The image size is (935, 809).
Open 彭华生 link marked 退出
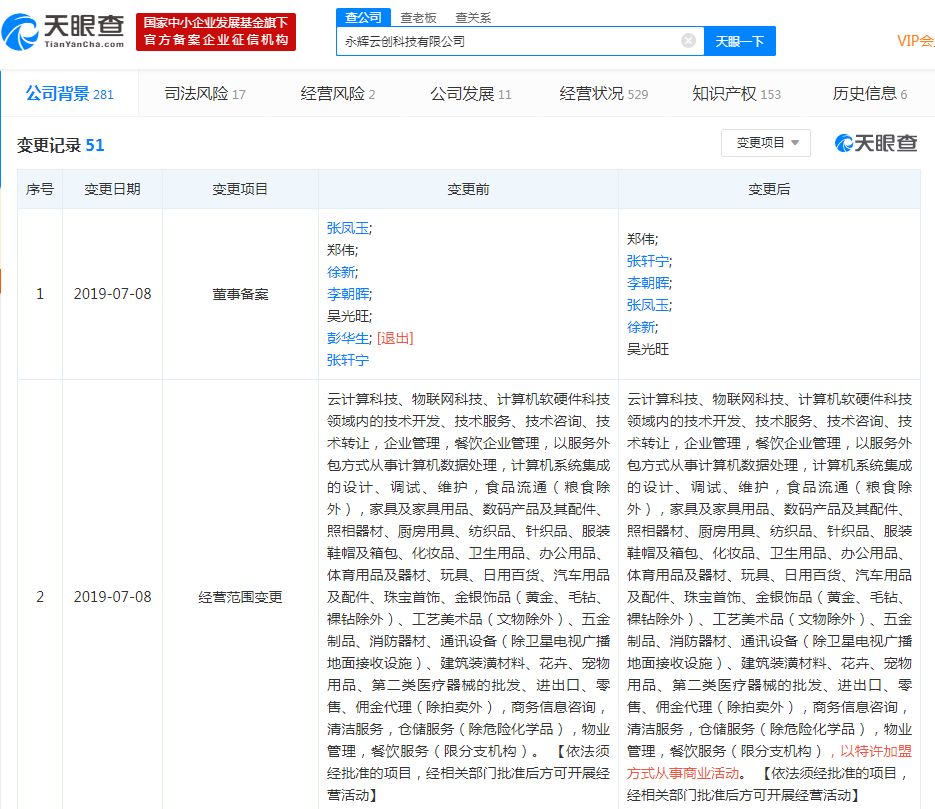coord(348,339)
